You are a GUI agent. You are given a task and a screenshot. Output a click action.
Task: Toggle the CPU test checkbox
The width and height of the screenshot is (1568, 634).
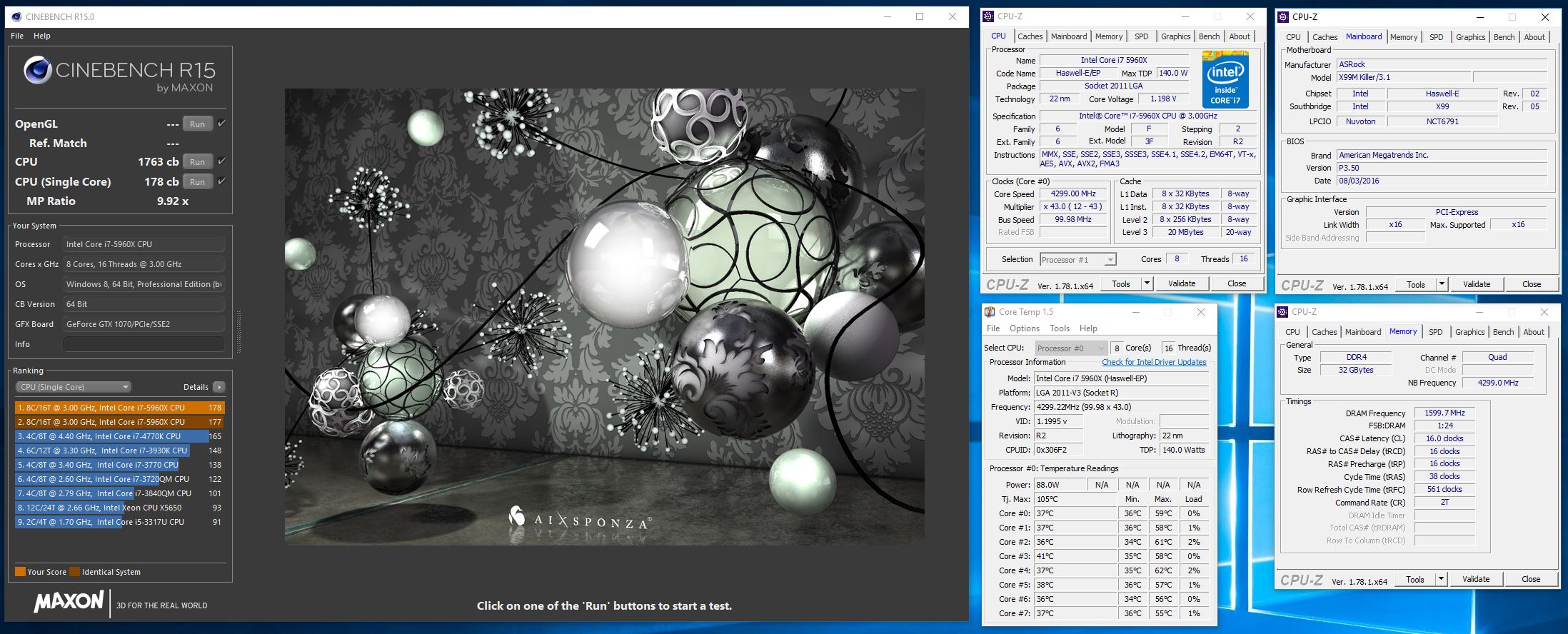(x=221, y=161)
